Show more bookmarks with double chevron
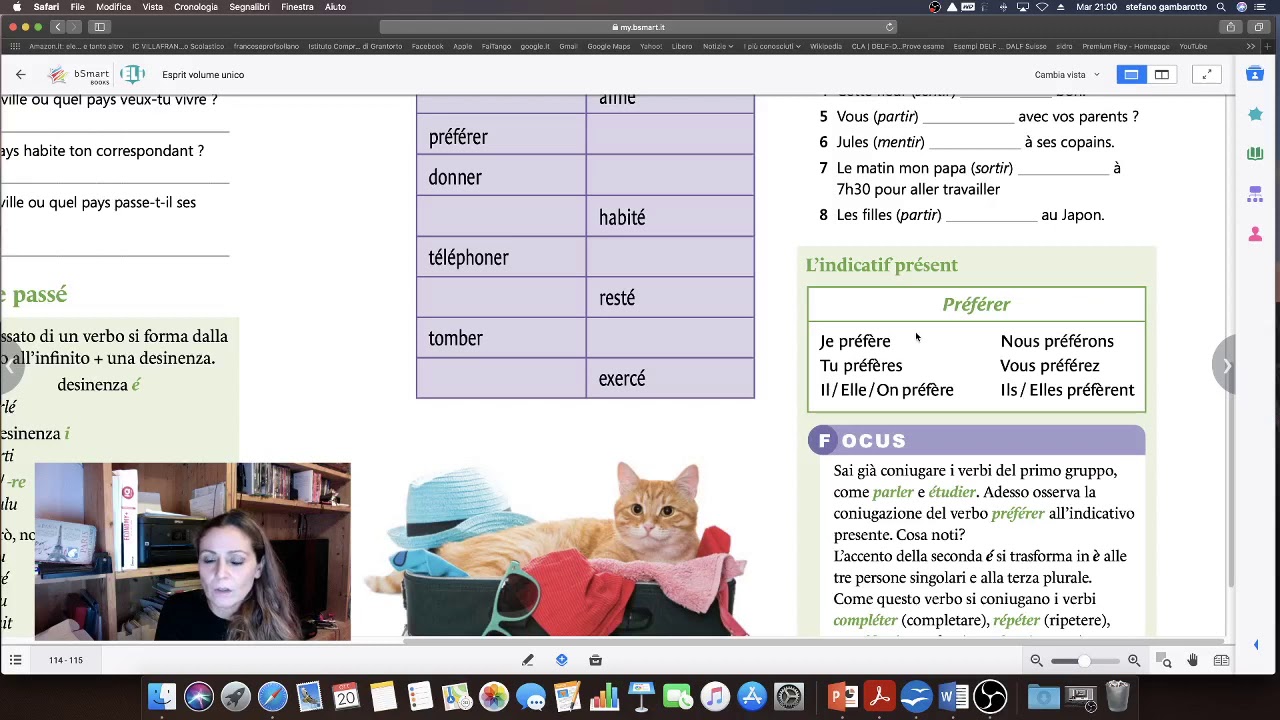 1251,46
